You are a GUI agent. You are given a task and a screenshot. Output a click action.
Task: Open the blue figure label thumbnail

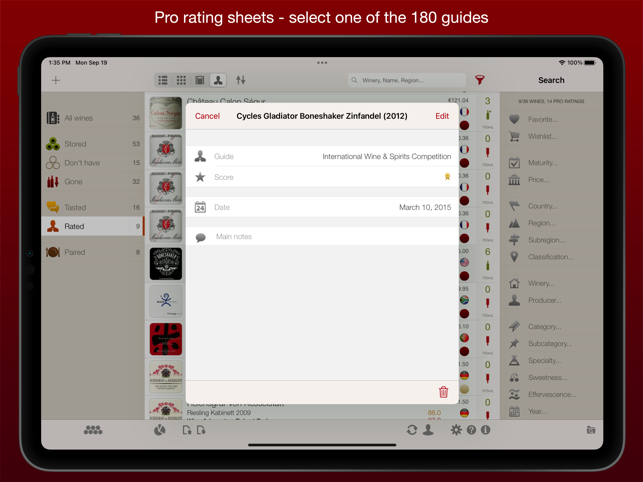(166, 302)
